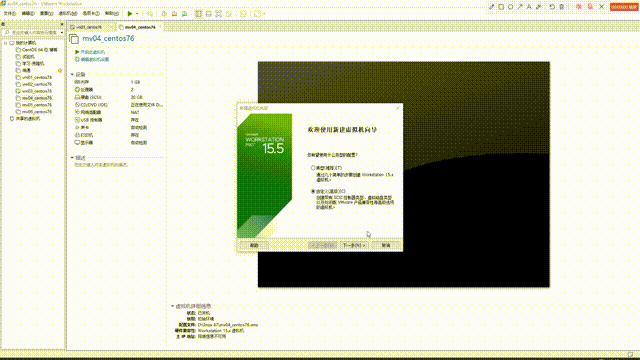Open the Network Adapter NAT device row

(x=118, y=112)
